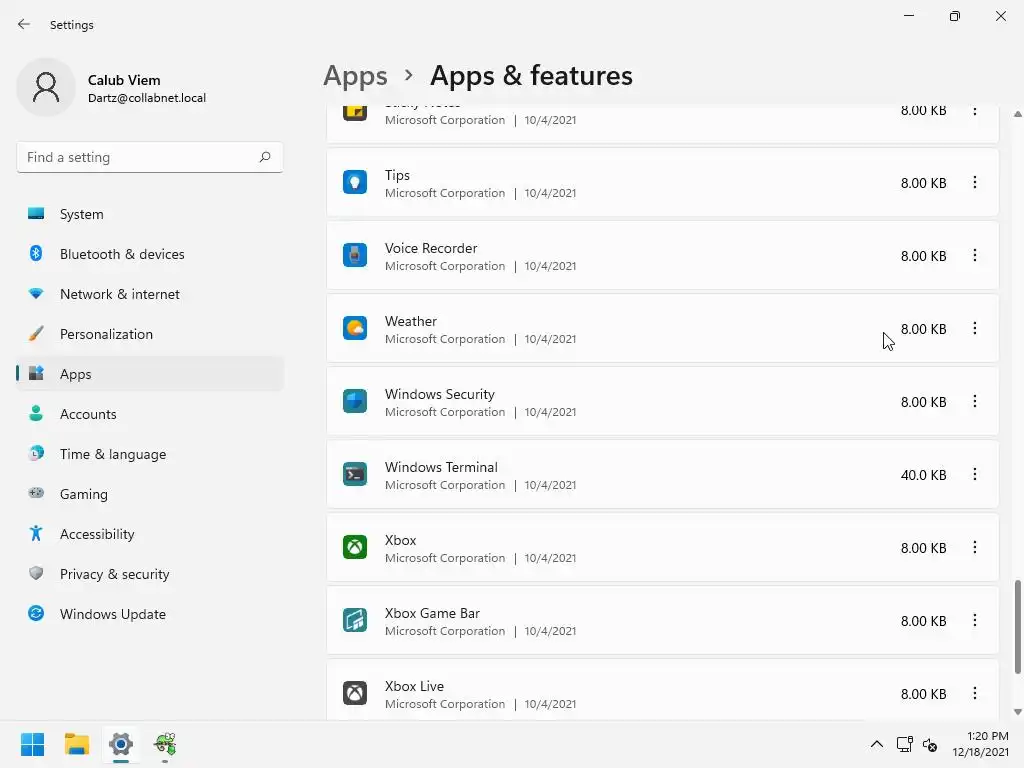Click the Xbox Live app icon
Screen dimensions: 1024x768
click(355, 694)
